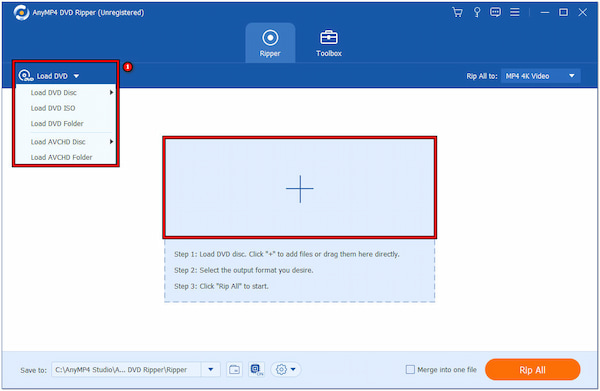600x391 pixels.
Task: Select Load AVCHD Disc menu entry
Action: click(x=66, y=142)
